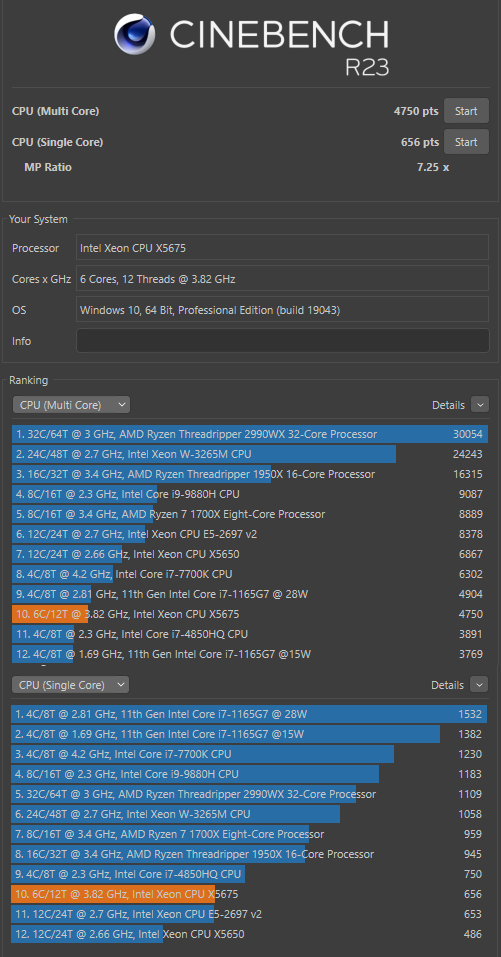Expand Details arrow in Single Core ranking

click(479, 685)
